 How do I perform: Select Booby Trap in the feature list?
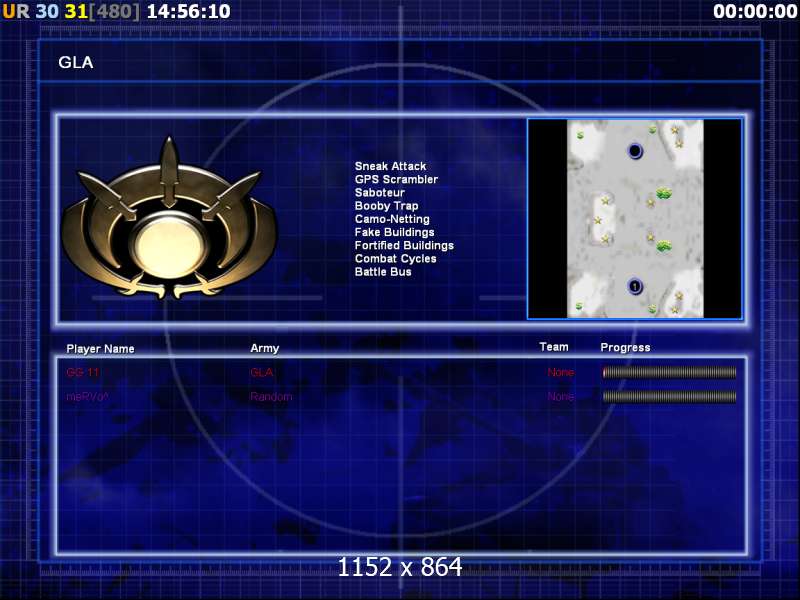tap(386, 206)
